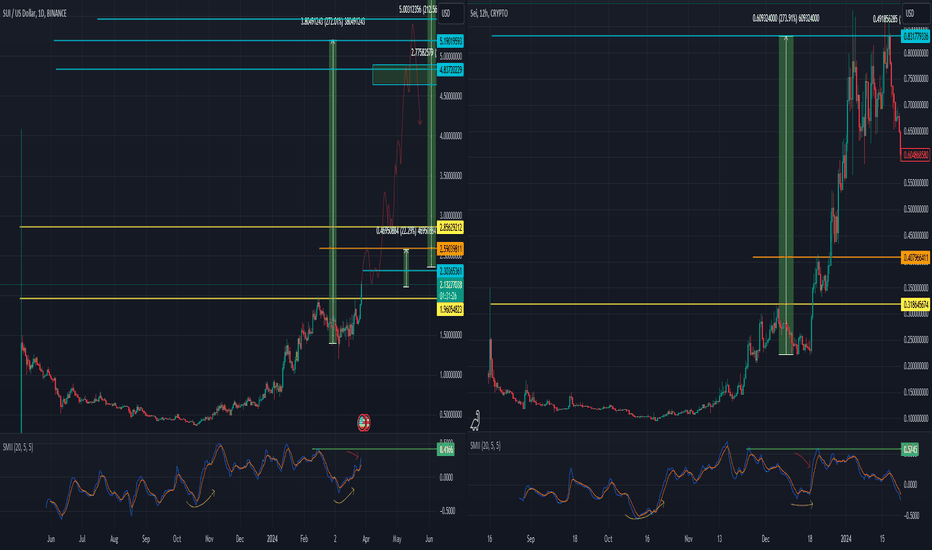Click the 13 label on Sei time axis
The height and width of the screenshot is (550, 932).
click(719, 539)
